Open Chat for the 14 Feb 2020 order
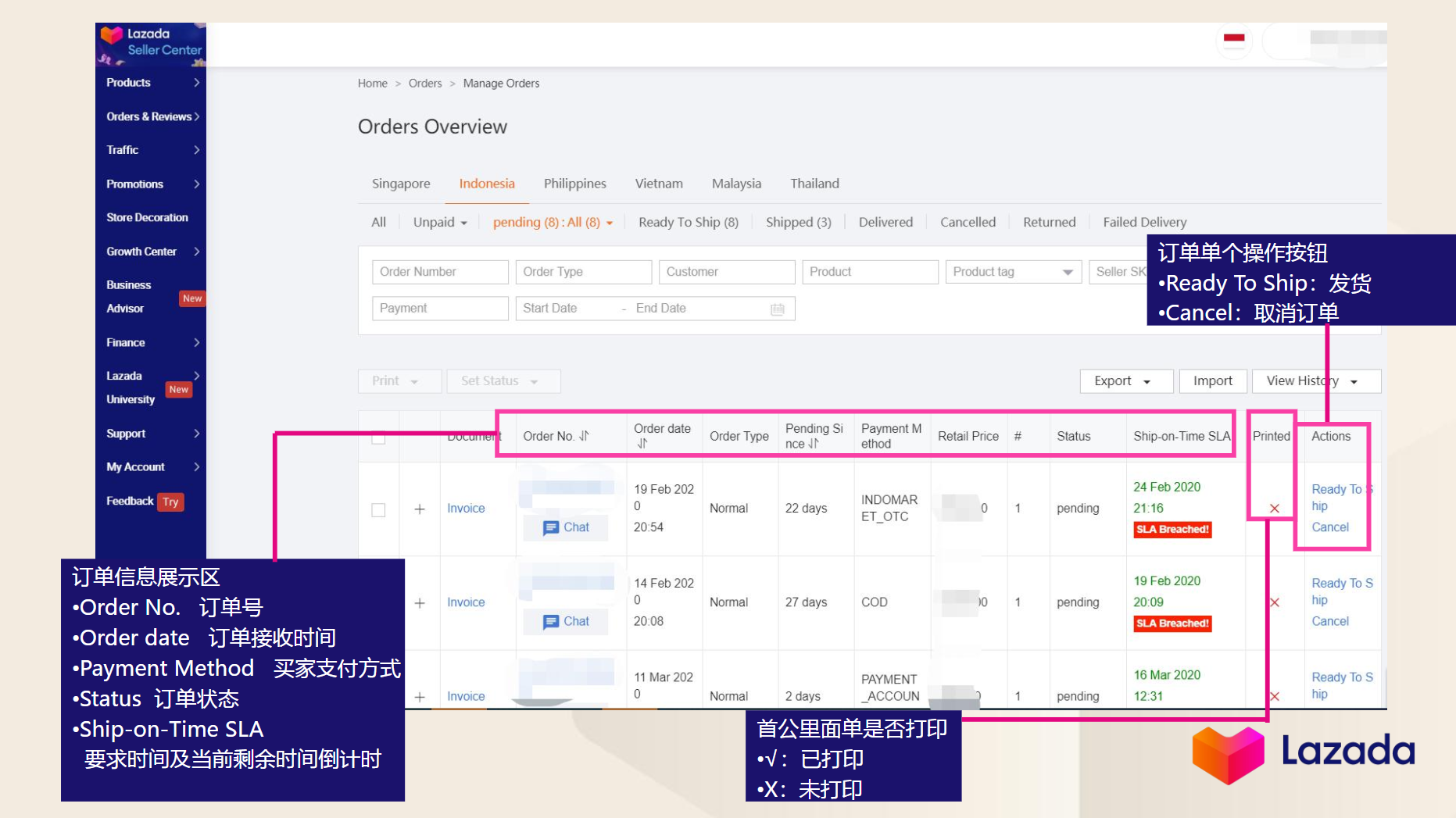This screenshot has width=1456, height=818. click(x=566, y=621)
